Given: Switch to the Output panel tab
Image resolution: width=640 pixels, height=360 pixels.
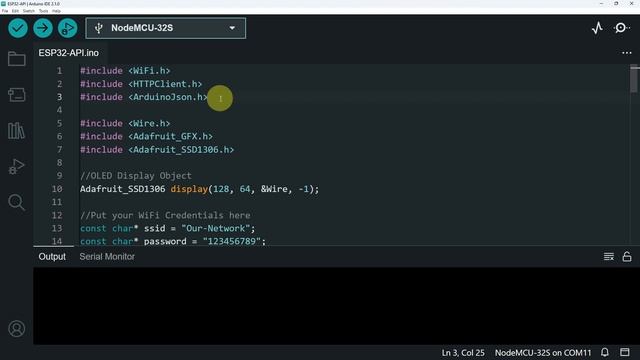Looking at the screenshot, I should [x=52, y=257].
